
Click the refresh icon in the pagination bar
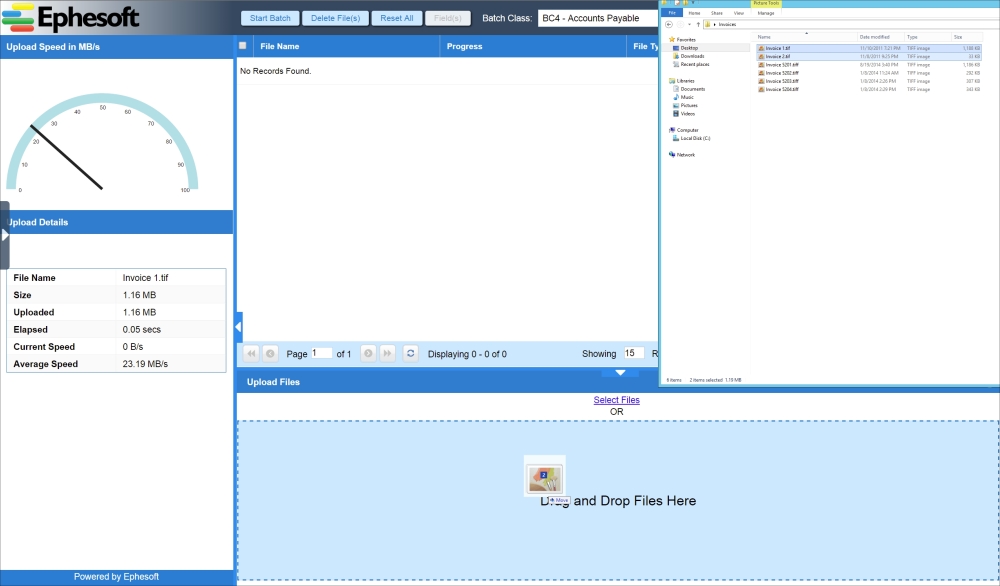click(x=410, y=353)
